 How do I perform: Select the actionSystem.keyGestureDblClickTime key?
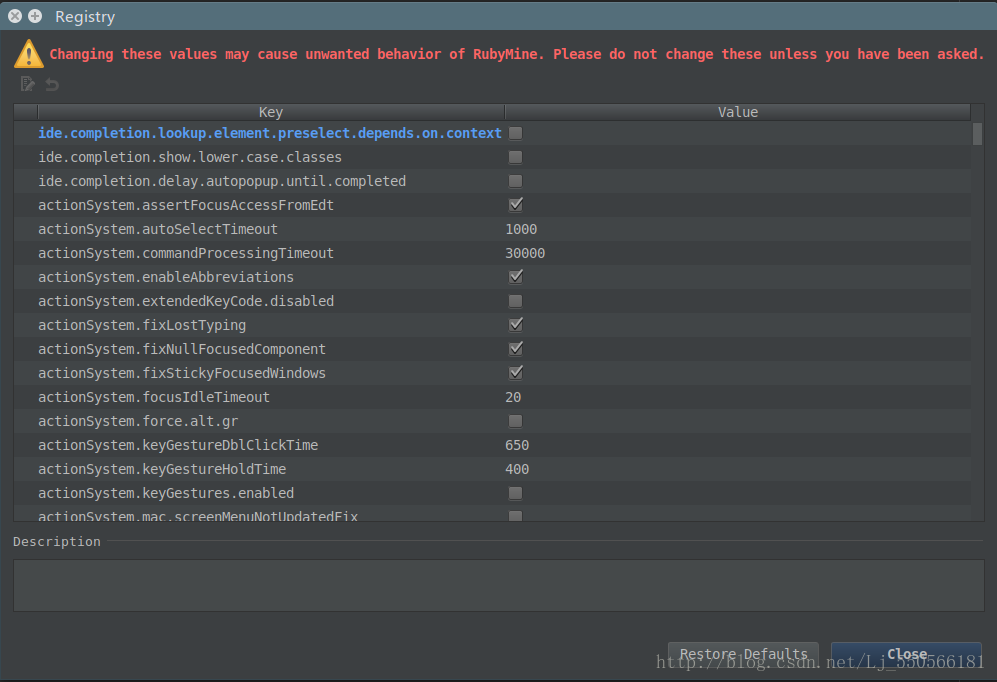[x=178, y=445]
